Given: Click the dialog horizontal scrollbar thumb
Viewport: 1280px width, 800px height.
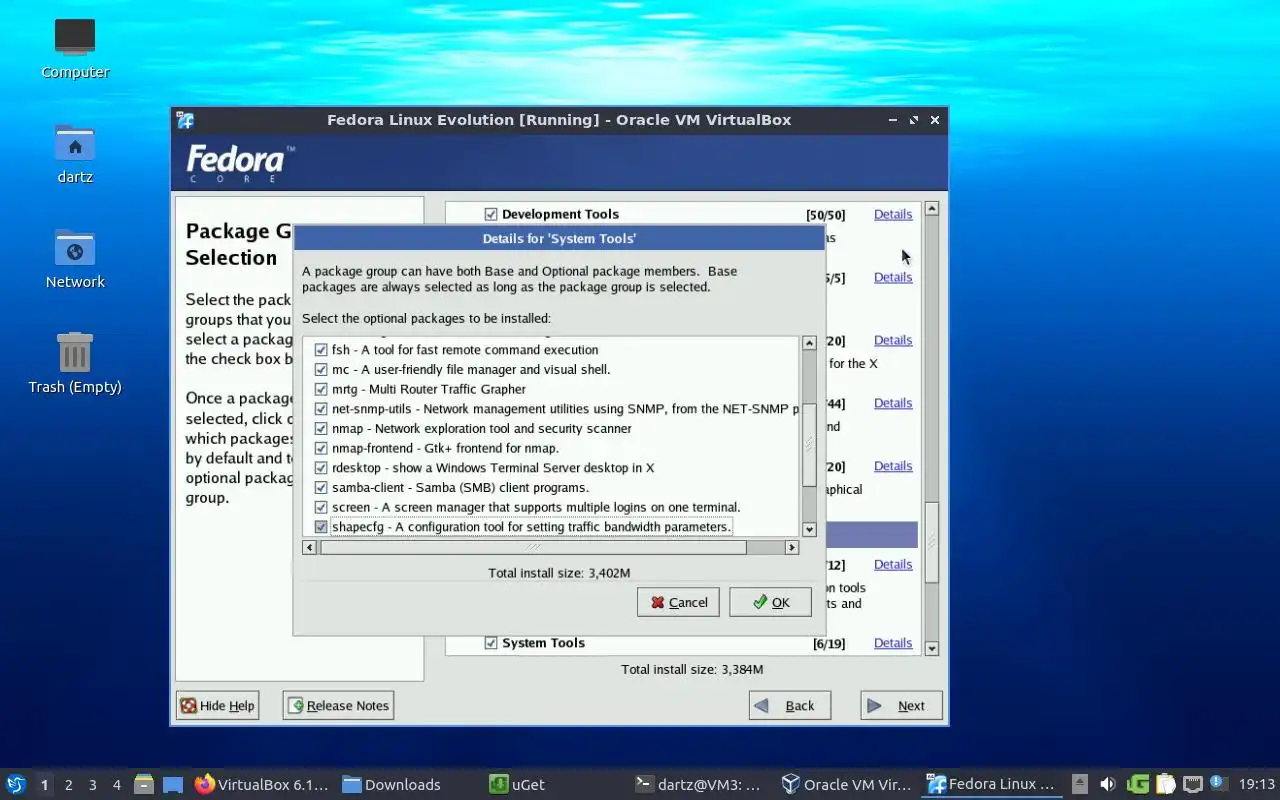Looking at the screenshot, I should [x=533, y=547].
